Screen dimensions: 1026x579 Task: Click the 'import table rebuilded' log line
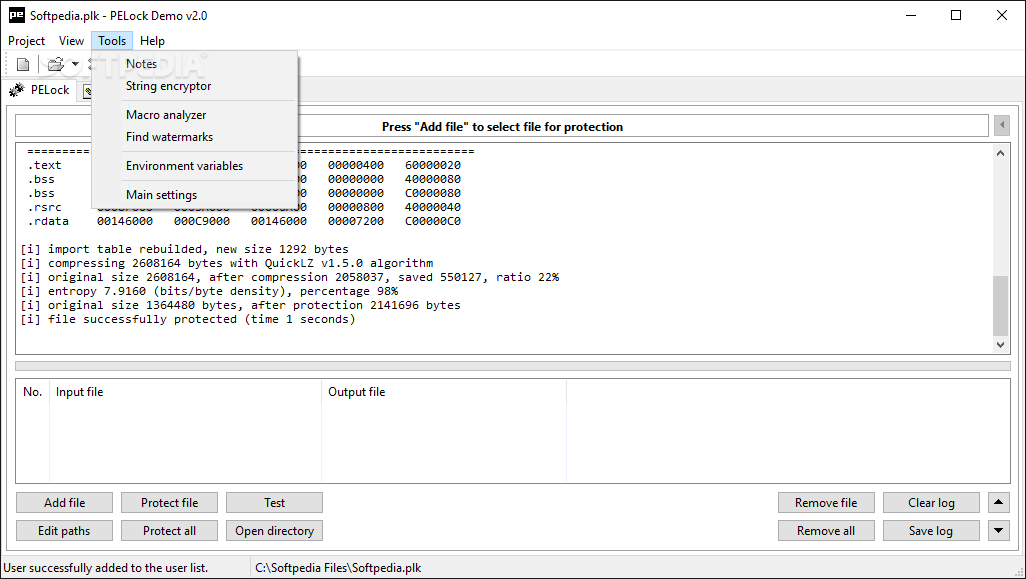(185, 249)
